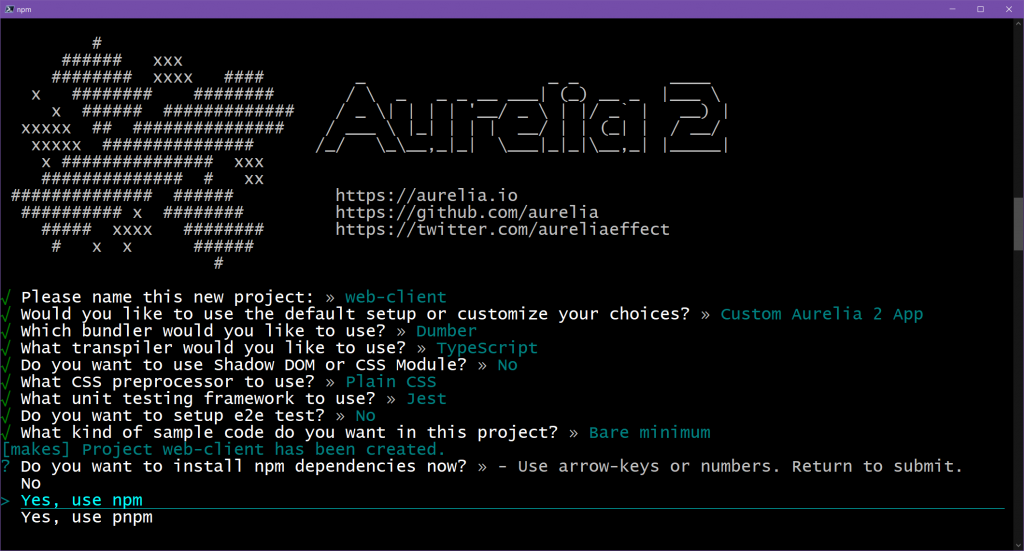Choose 'Yes, use npm' option

(x=82, y=500)
